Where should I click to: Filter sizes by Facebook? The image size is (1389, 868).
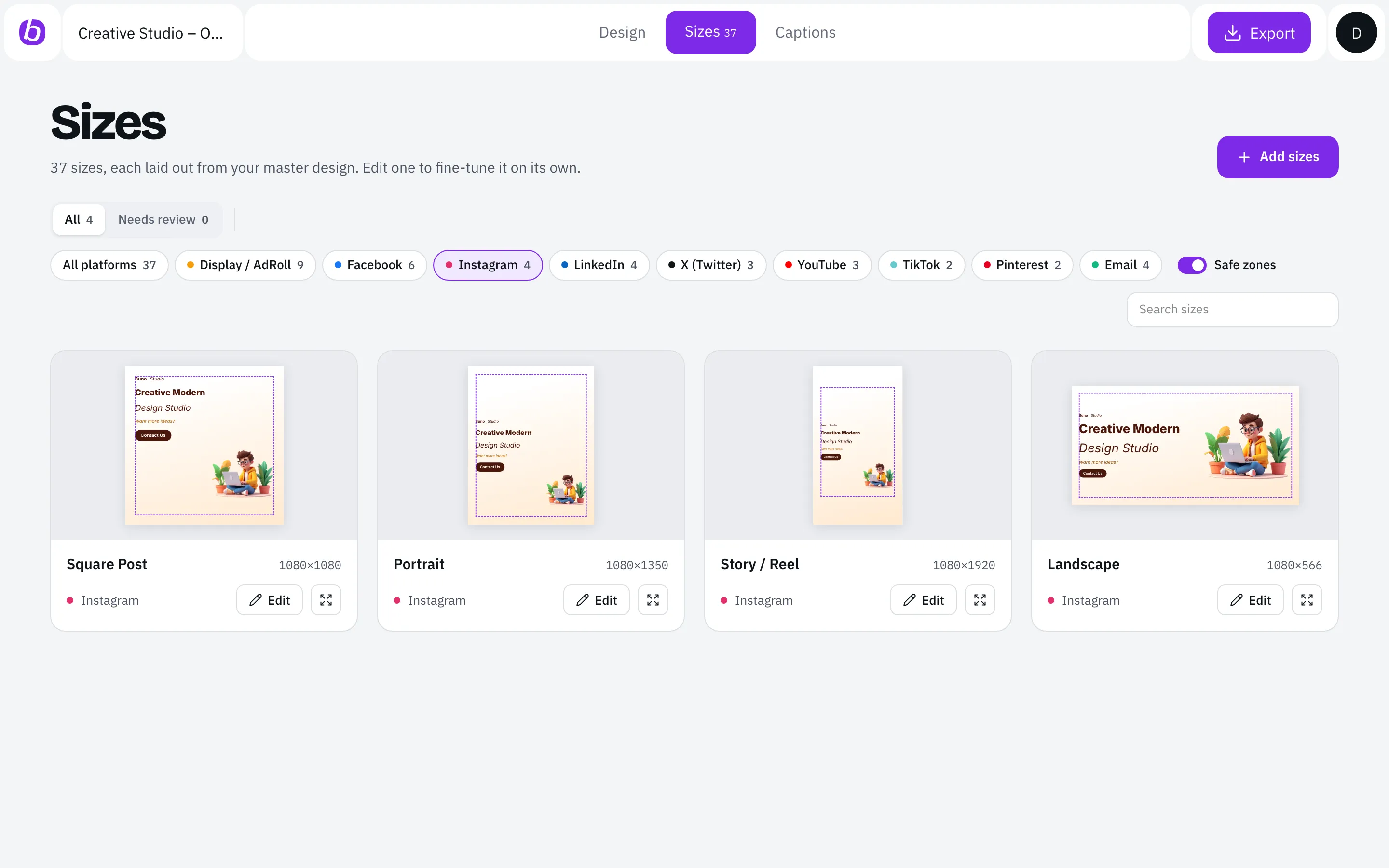374,265
